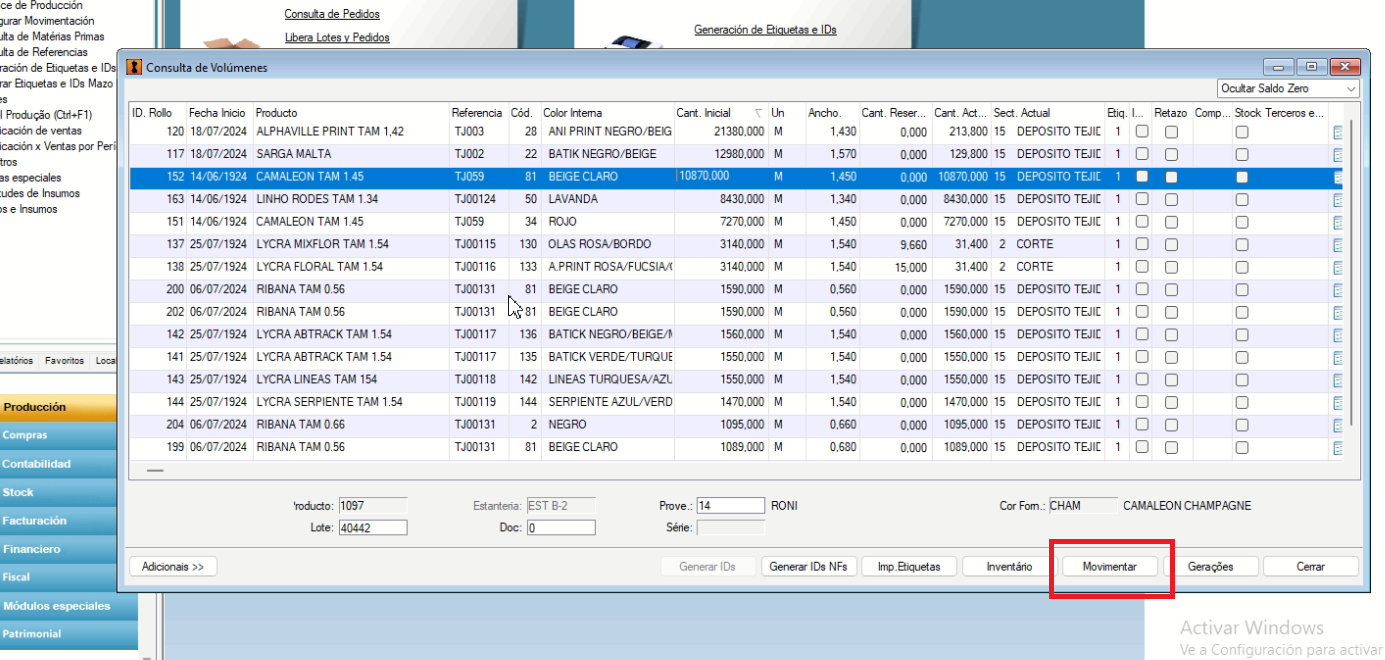This screenshot has width=1385, height=660.
Task: Click the Consulta de Volúmenes title bar icon
Action: (x=134, y=67)
